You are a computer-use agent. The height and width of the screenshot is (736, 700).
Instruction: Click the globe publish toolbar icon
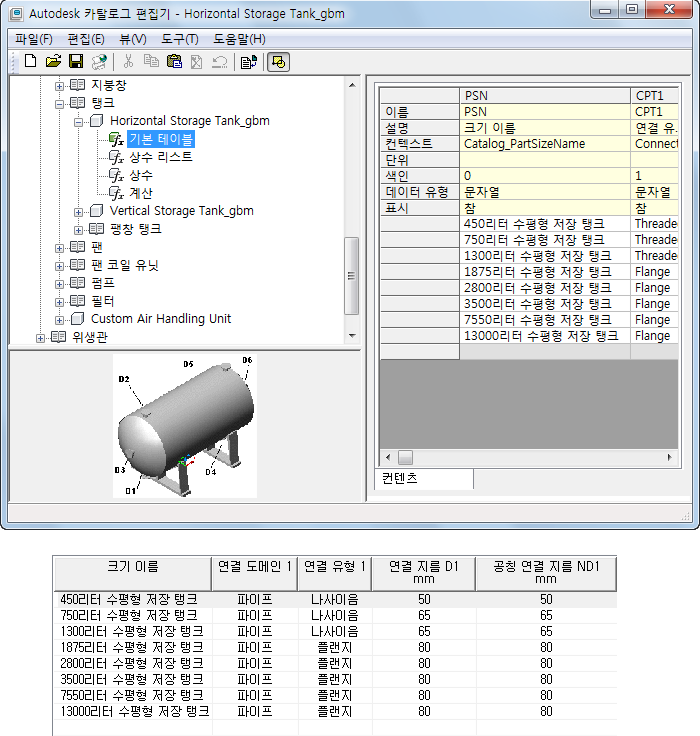pos(99,61)
